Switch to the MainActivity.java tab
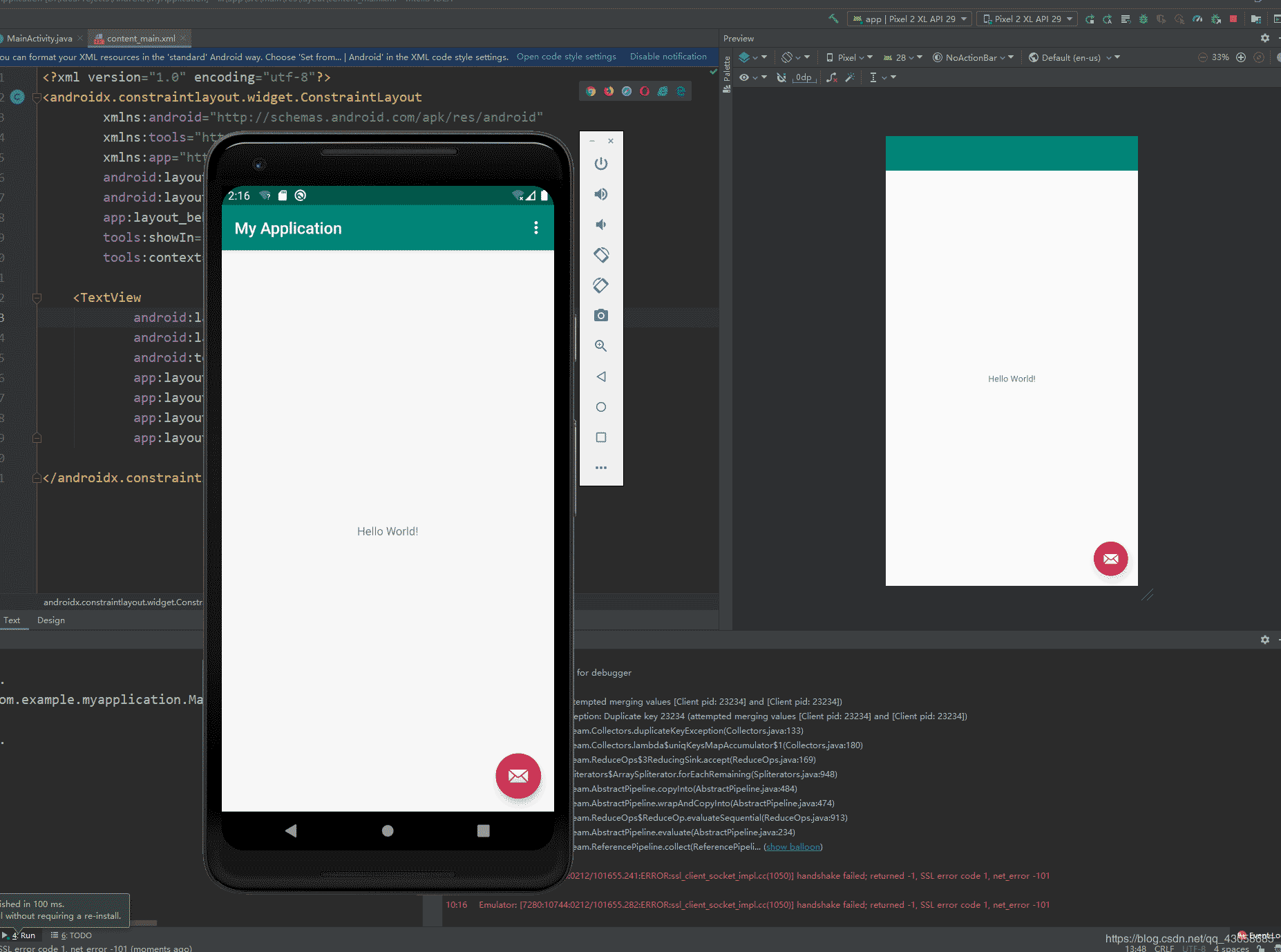The image size is (1281, 952). click(x=38, y=38)
